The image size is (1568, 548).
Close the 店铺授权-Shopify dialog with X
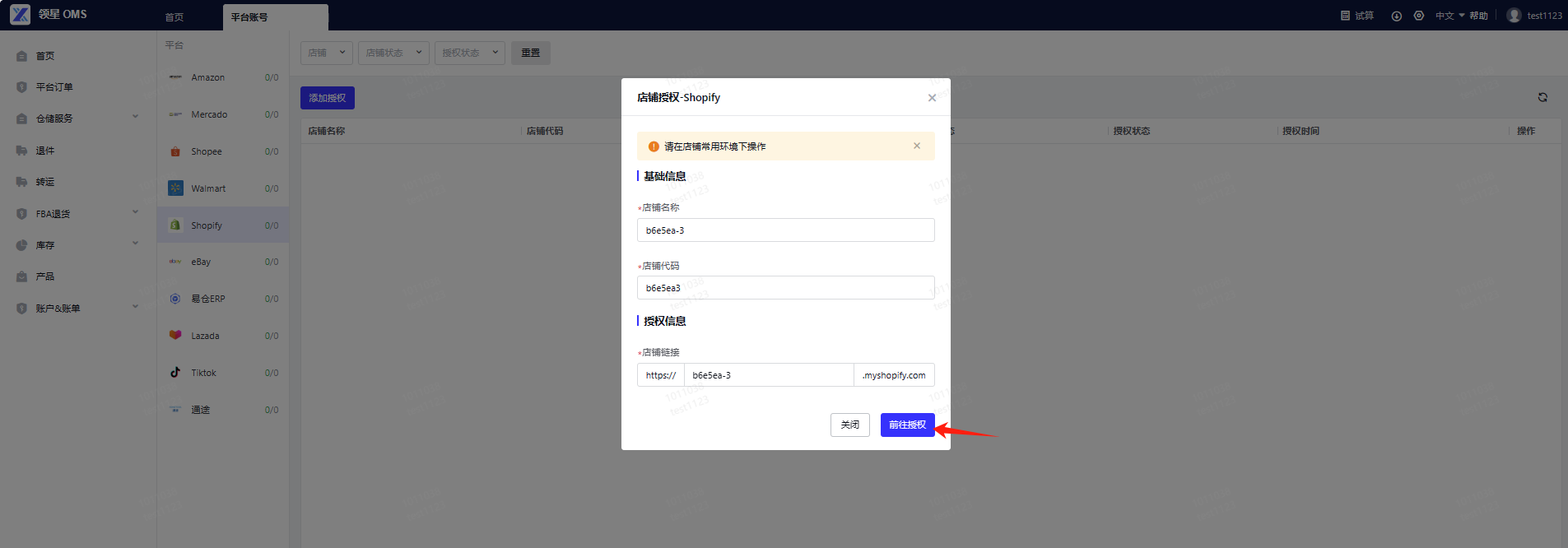click(932, 98)
